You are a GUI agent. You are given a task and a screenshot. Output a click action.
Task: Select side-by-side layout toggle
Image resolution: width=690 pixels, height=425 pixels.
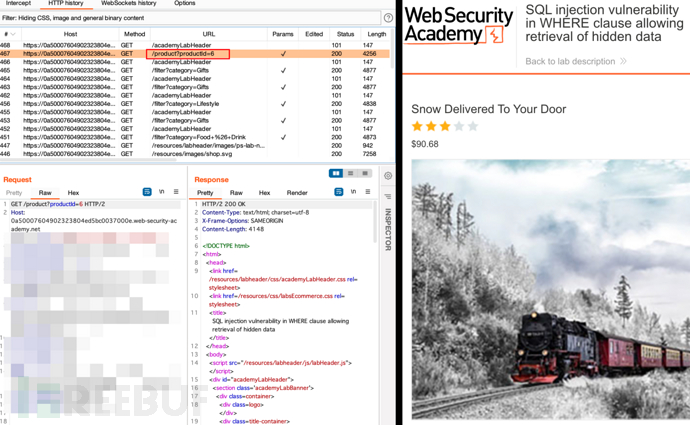tap(336, 173)
